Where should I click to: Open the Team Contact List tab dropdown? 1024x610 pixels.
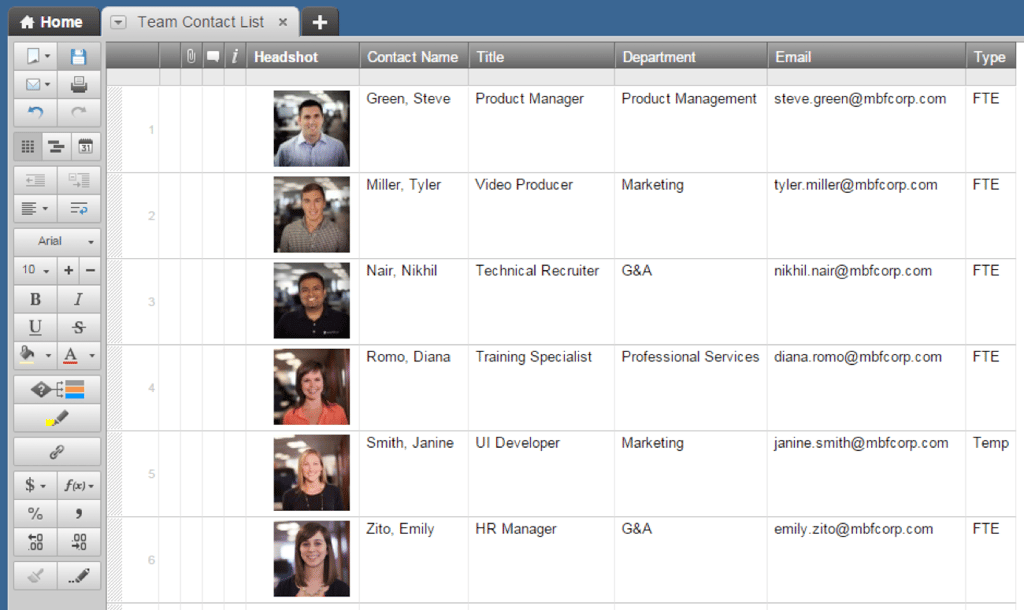118,21
